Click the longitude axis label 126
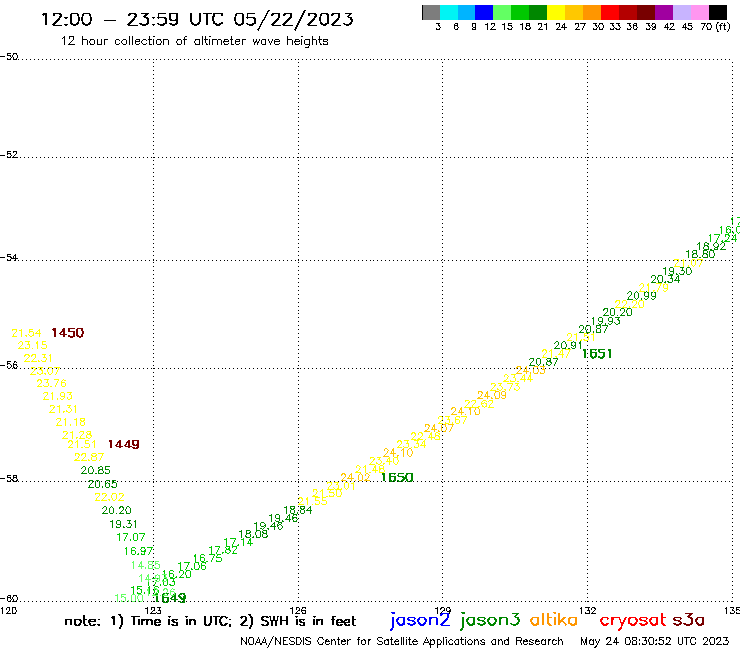This screenshot has width=740, height=650. click(x=298, y=610)
